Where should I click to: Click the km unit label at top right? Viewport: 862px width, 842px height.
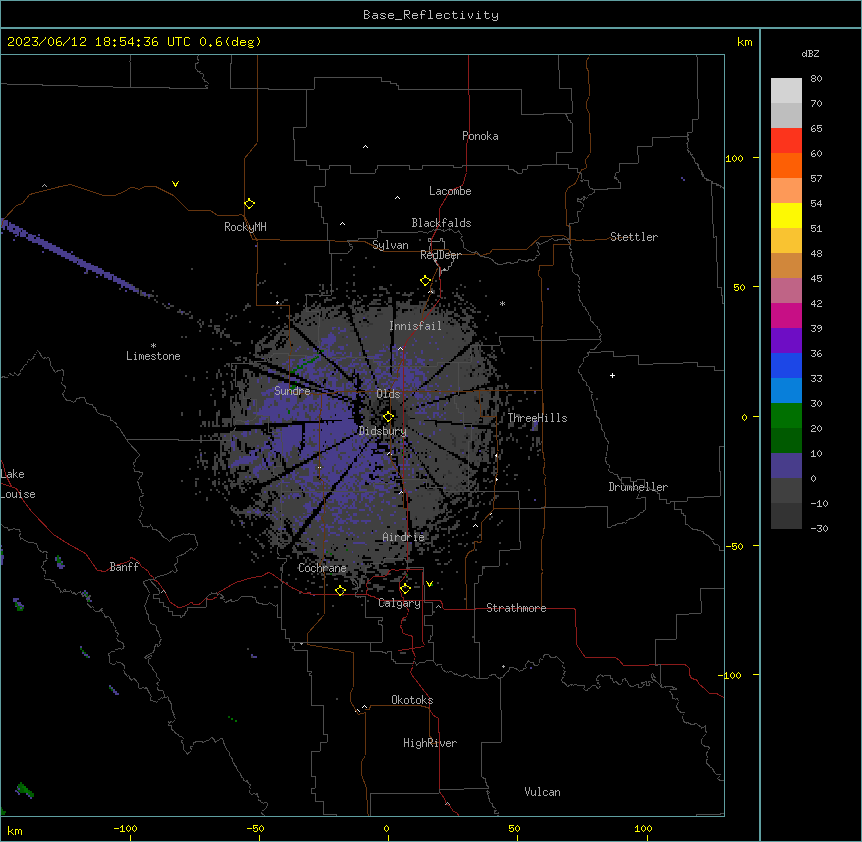pyautogui.click(x=745, y=42)
